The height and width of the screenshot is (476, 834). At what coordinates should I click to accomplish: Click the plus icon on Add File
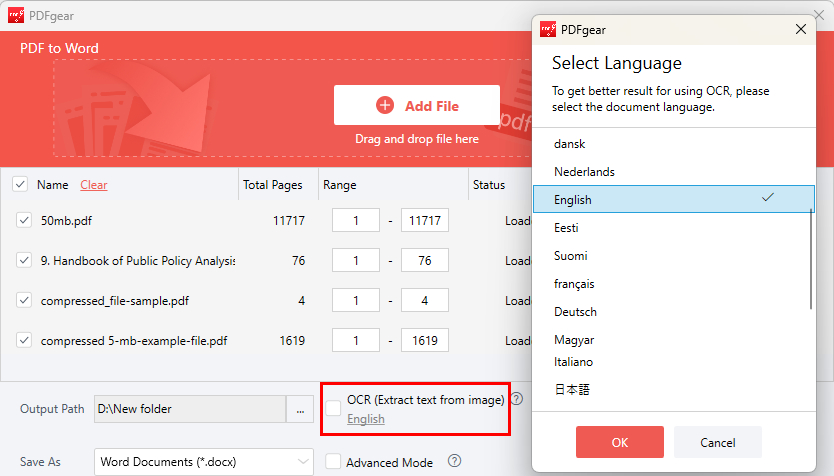(x=385, y=106)
